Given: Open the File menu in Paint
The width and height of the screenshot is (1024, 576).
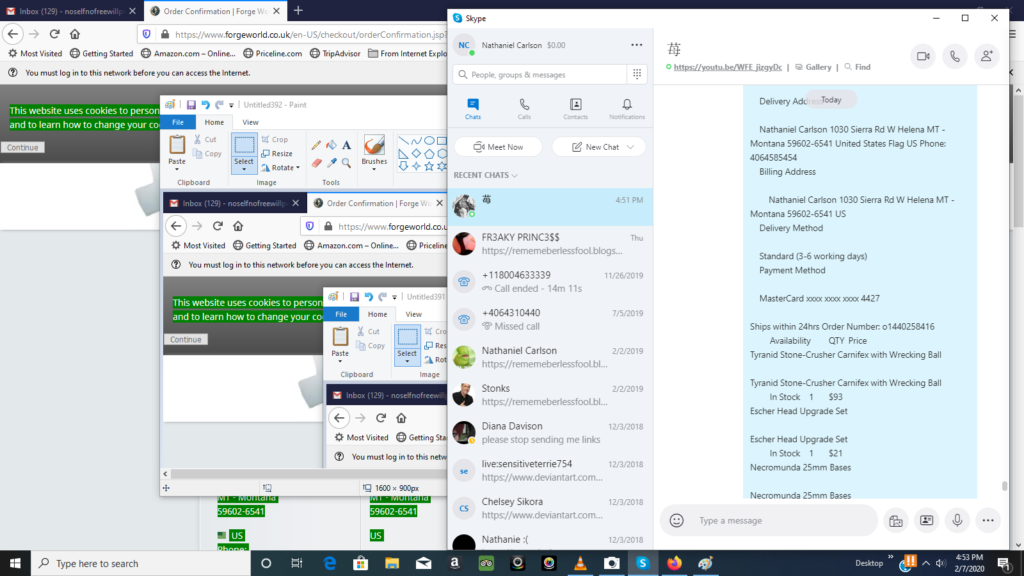Looking at the screenshot, I should pyautogui.click(x=178, y=122).
